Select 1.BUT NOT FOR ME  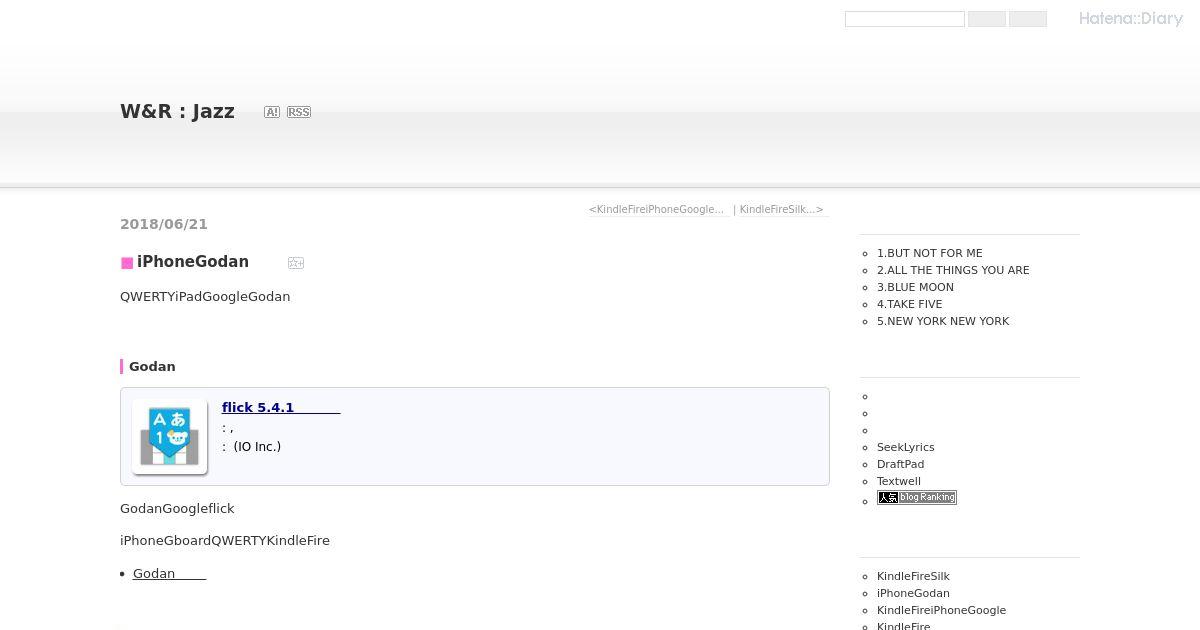click(930, 253)
